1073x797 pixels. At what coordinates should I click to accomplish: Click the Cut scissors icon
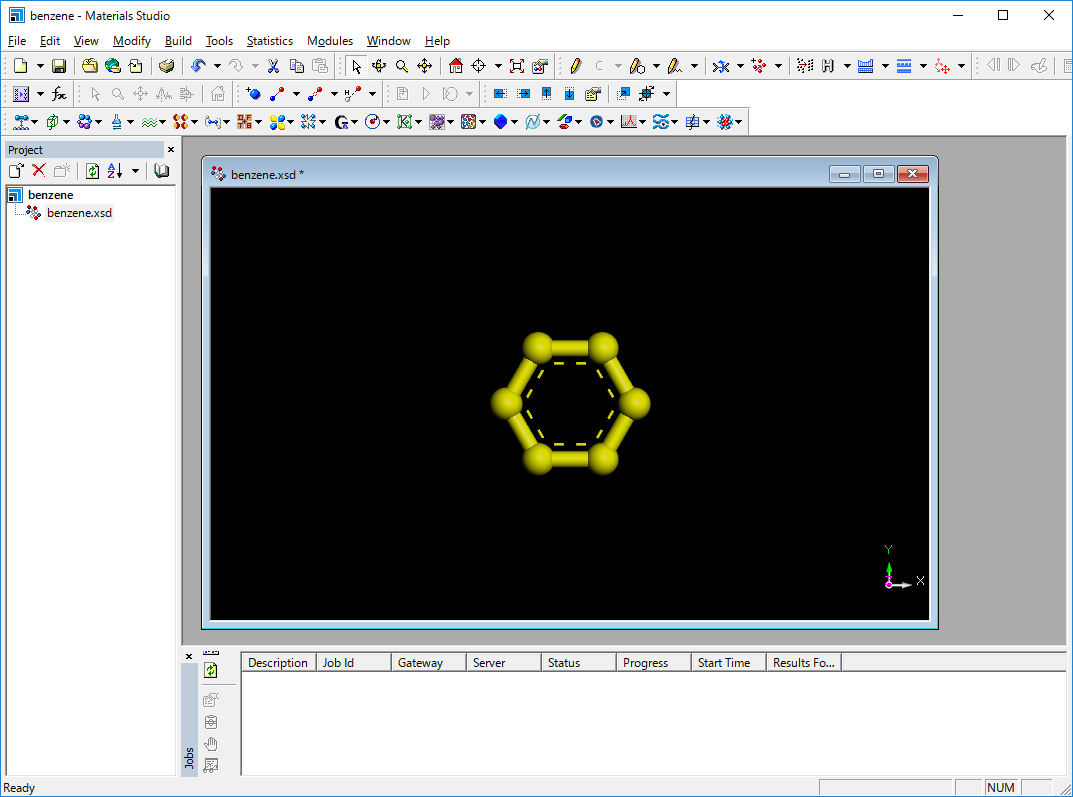click(272, 66)
